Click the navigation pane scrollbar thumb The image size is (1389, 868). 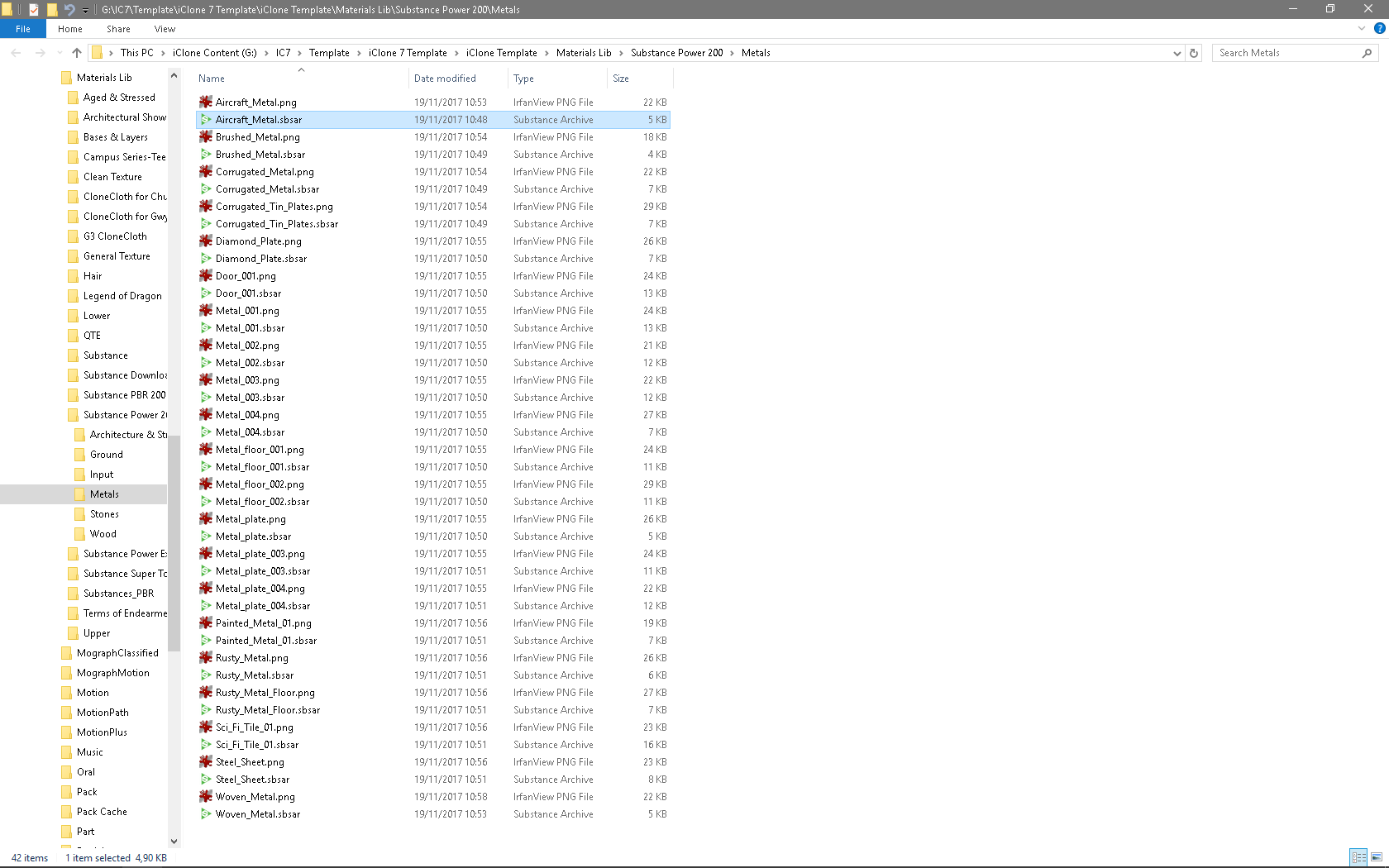coord(174,542)
